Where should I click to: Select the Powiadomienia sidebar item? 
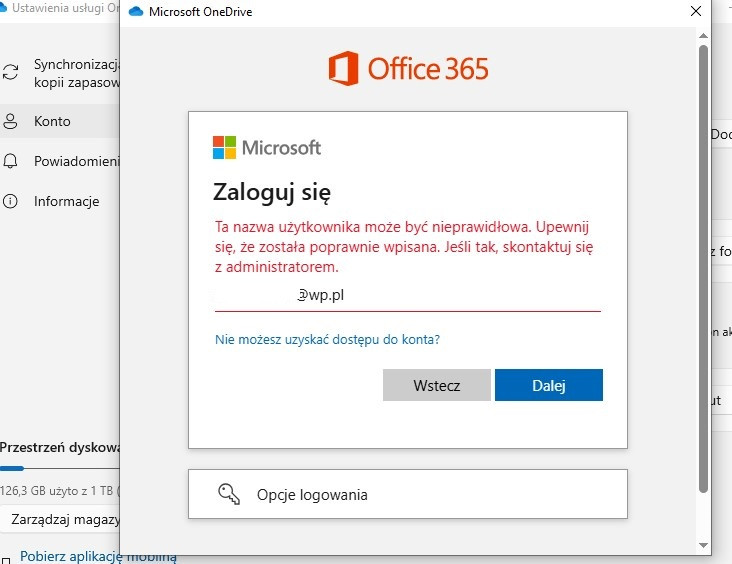coord(60,161)
